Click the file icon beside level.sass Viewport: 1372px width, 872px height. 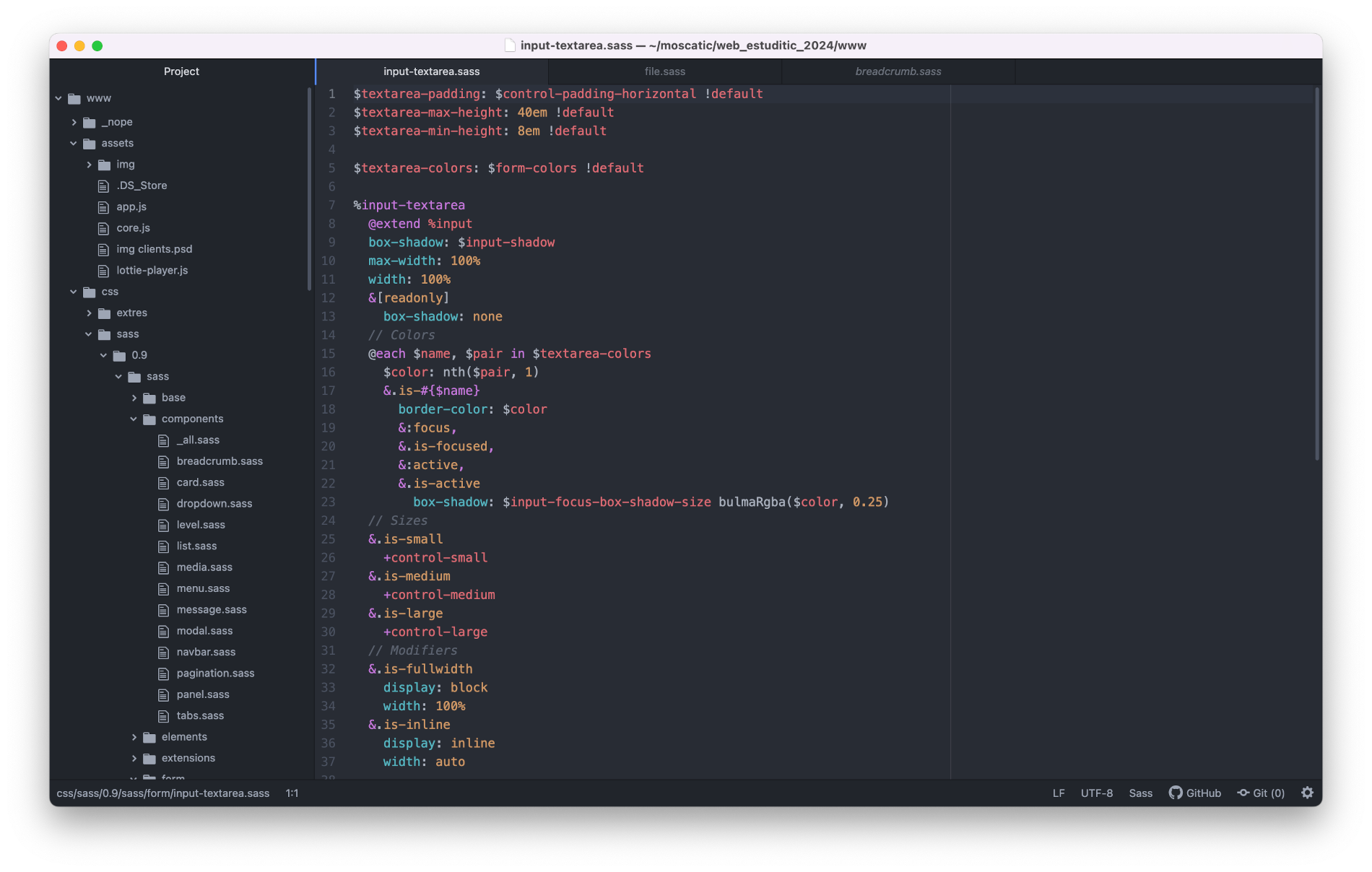tap(163, 526)
